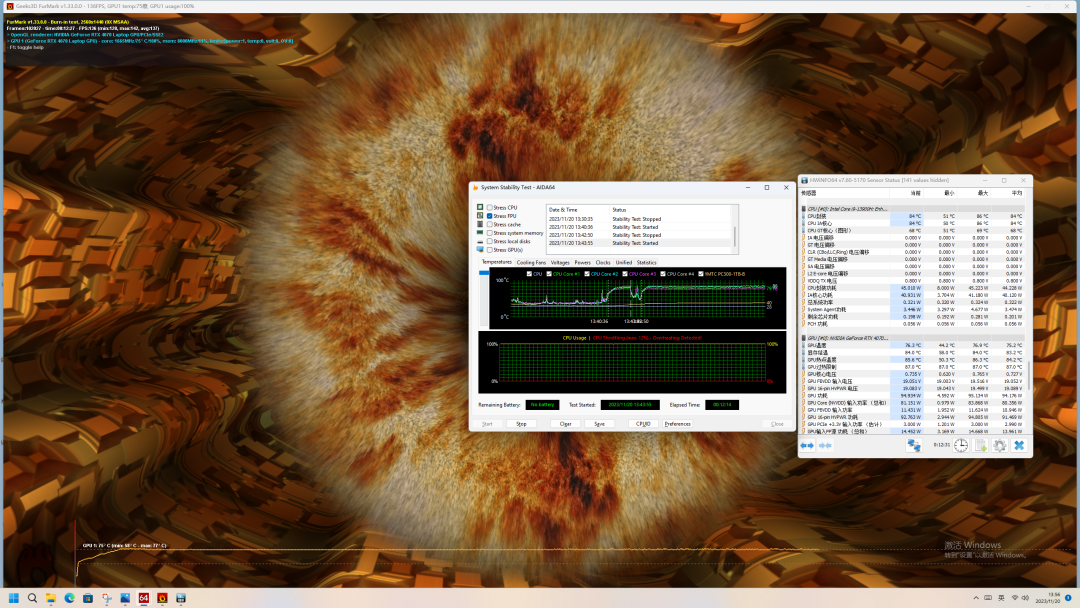The image size is (1080, 608).
Task: Open Microsoft Store from taskbar
Action: [88, 598]
